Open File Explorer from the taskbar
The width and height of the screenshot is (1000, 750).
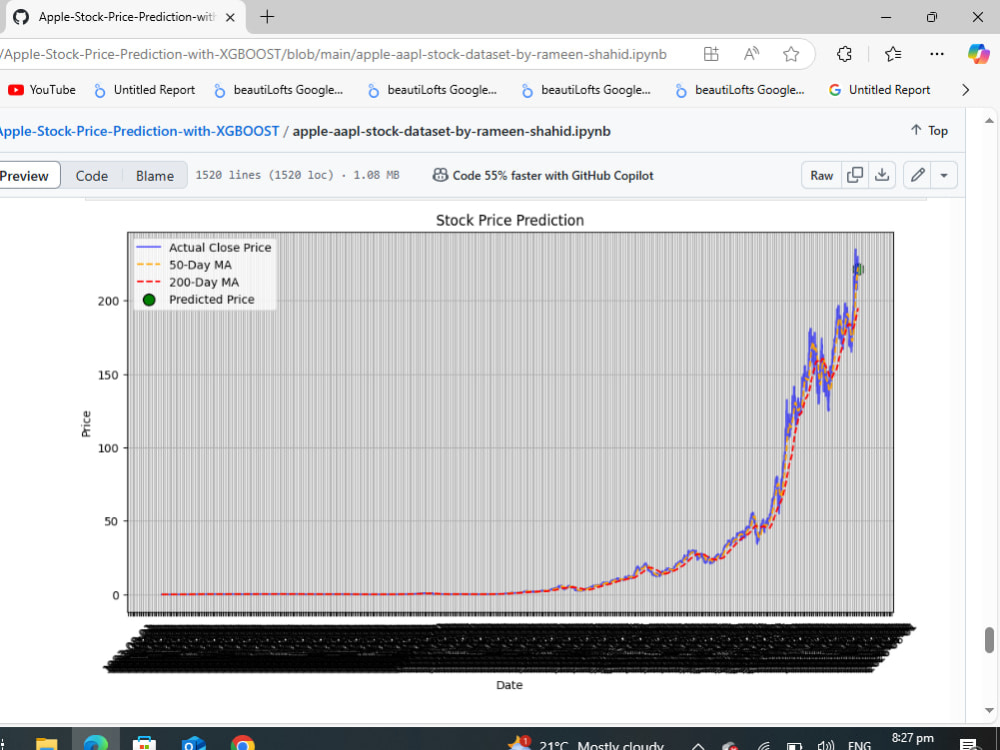(x=47, y=743)
